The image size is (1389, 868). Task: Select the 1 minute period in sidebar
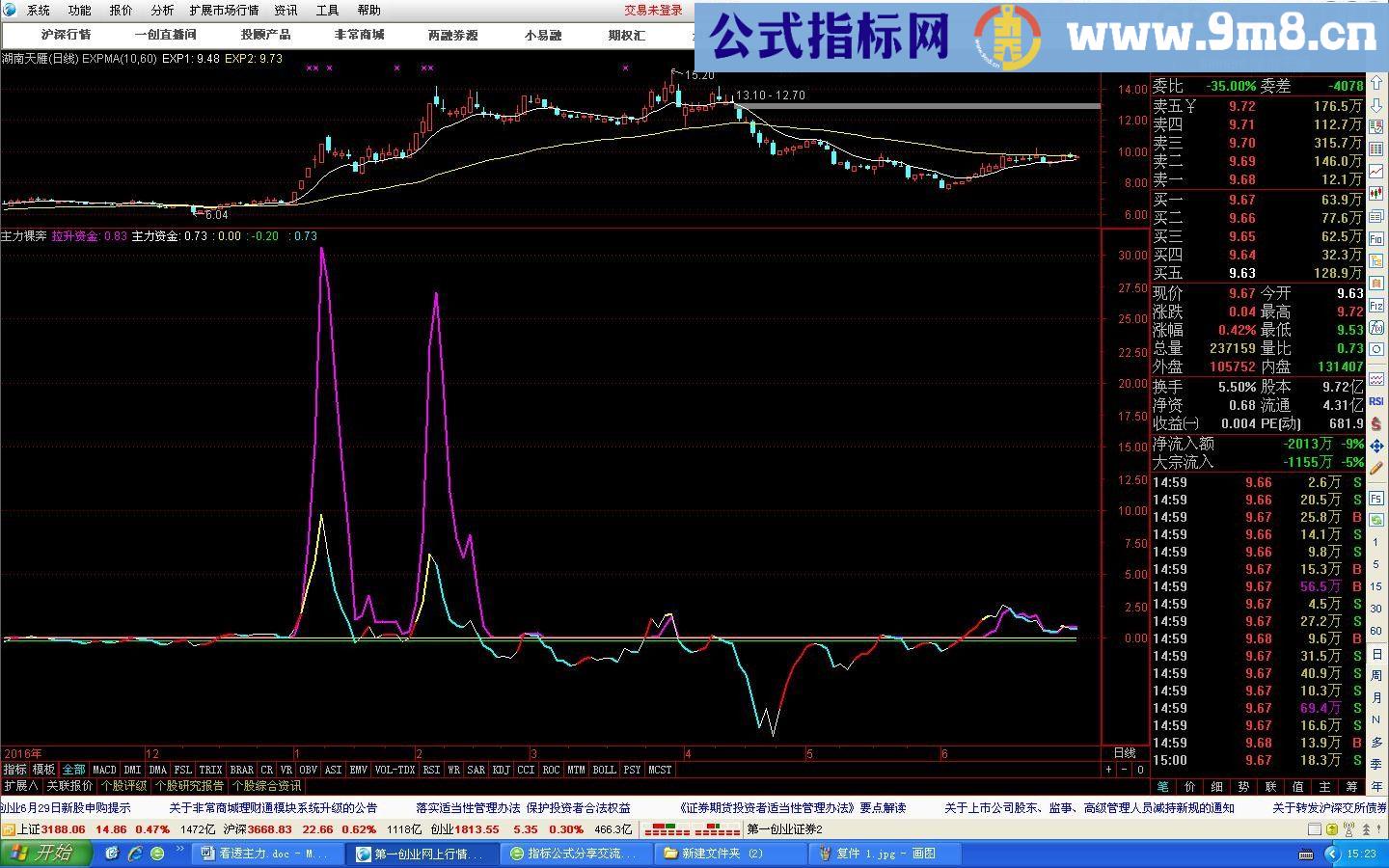click(1376, 542)
